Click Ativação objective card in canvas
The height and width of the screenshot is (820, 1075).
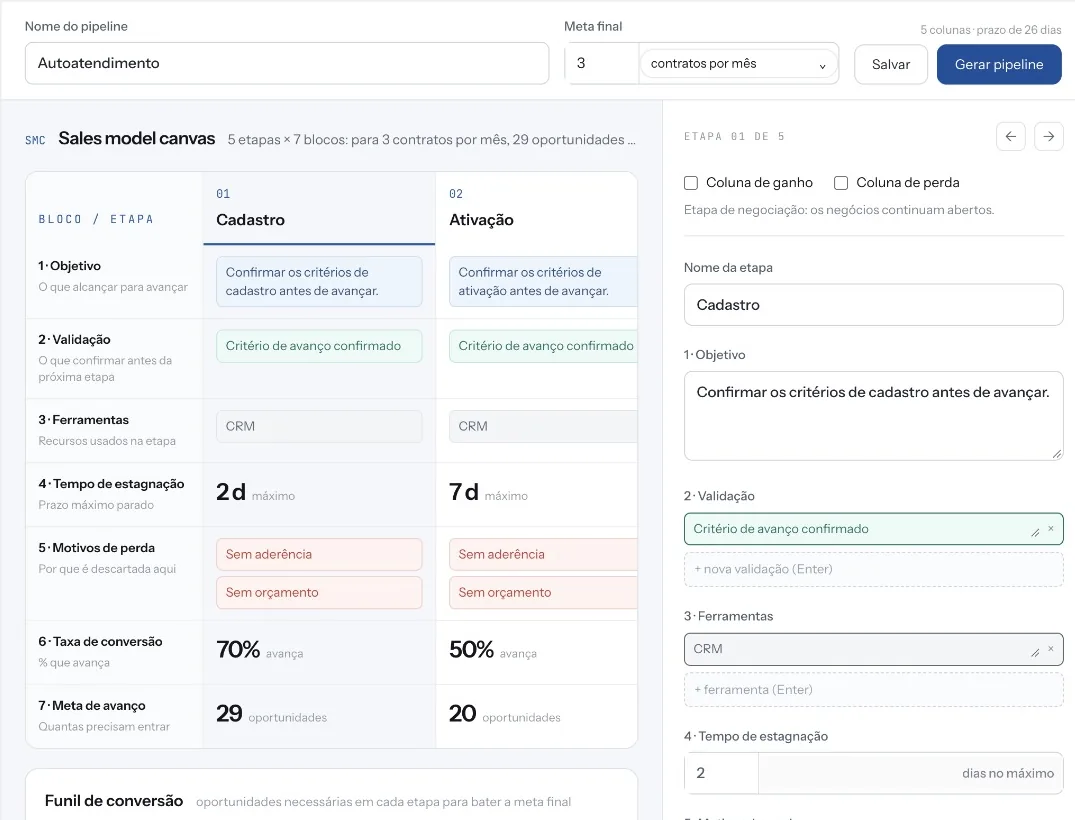(544, 282)
